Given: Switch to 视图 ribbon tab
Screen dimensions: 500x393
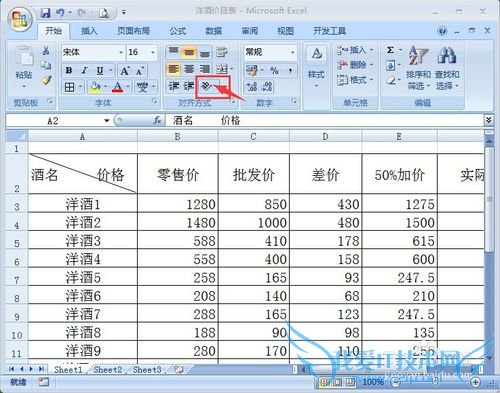Looking at the screenshot, I should 286,31.
